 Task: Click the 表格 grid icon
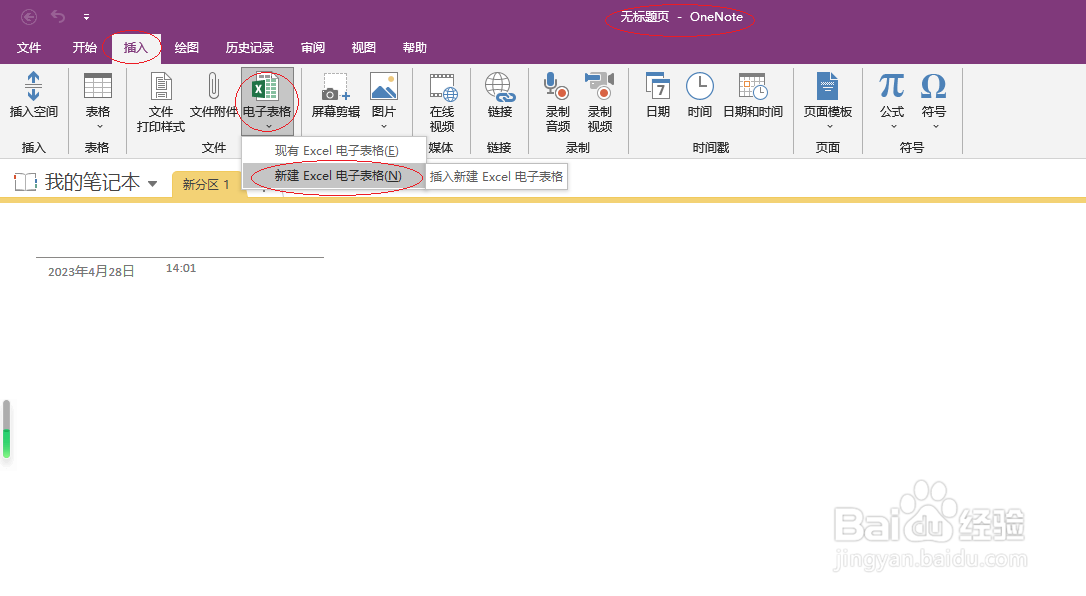98,87
